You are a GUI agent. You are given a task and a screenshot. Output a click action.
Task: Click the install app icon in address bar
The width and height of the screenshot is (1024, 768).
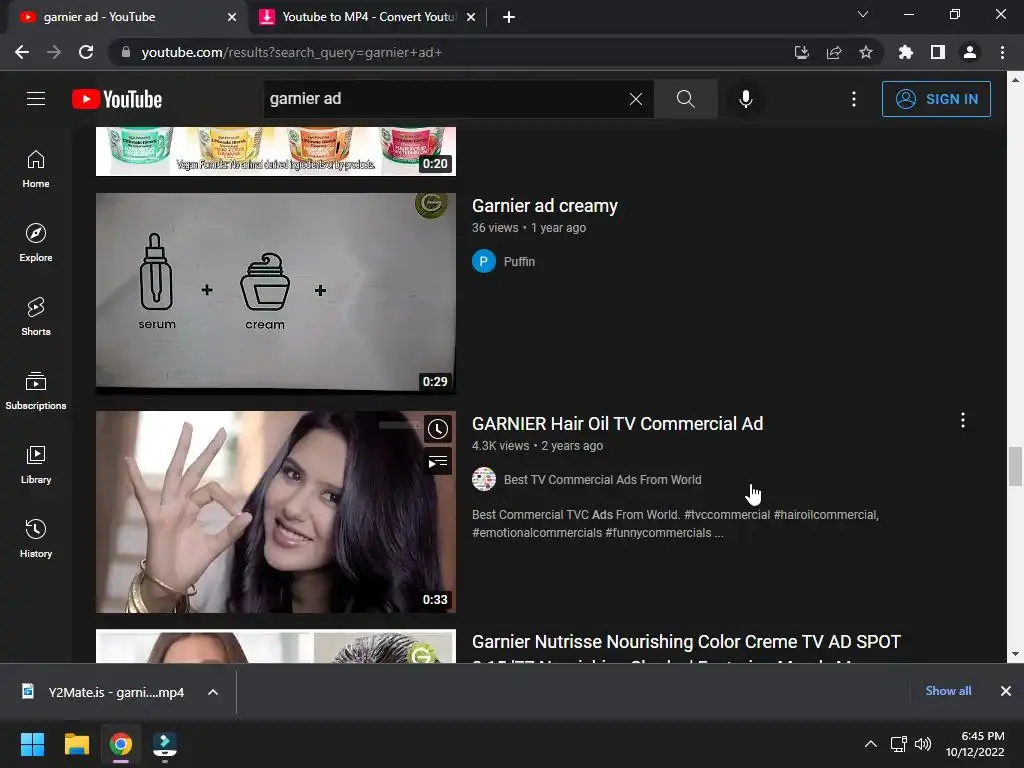802,52
